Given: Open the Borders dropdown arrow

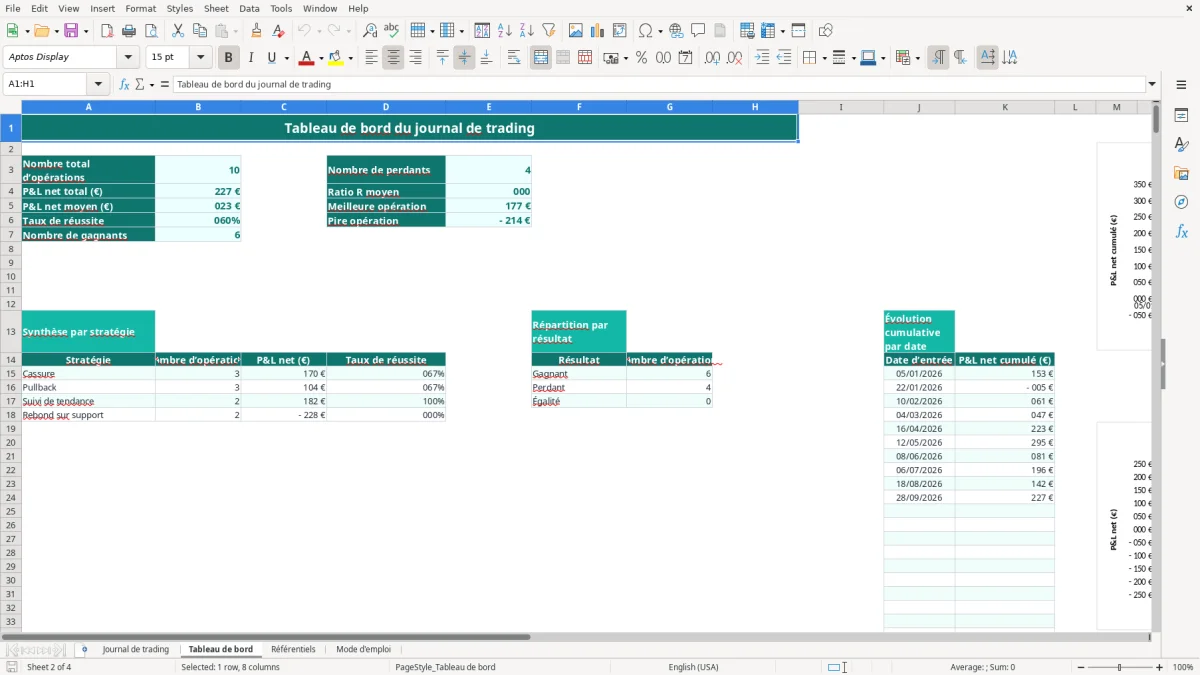Looking at the screenshot, I should tap(823, 58).
